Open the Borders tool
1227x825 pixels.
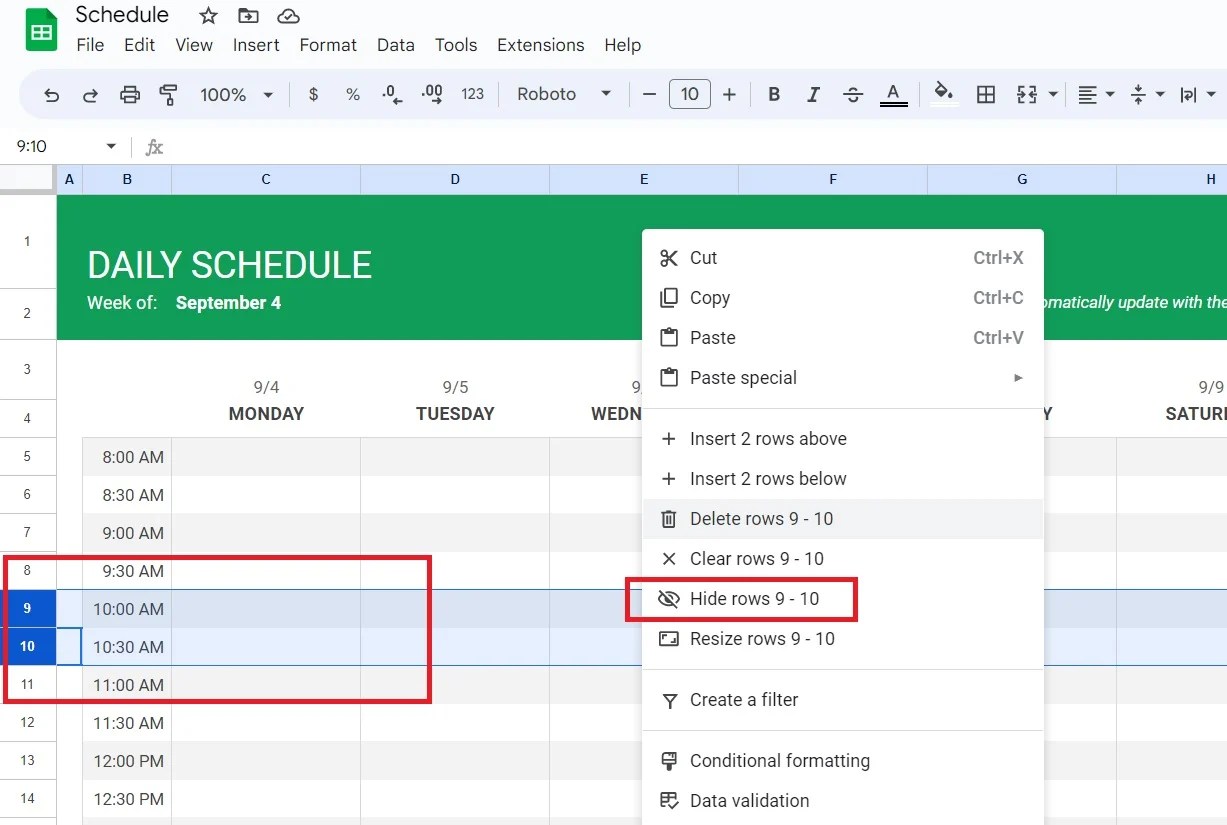pyautogui.click(x=986, y=94)
